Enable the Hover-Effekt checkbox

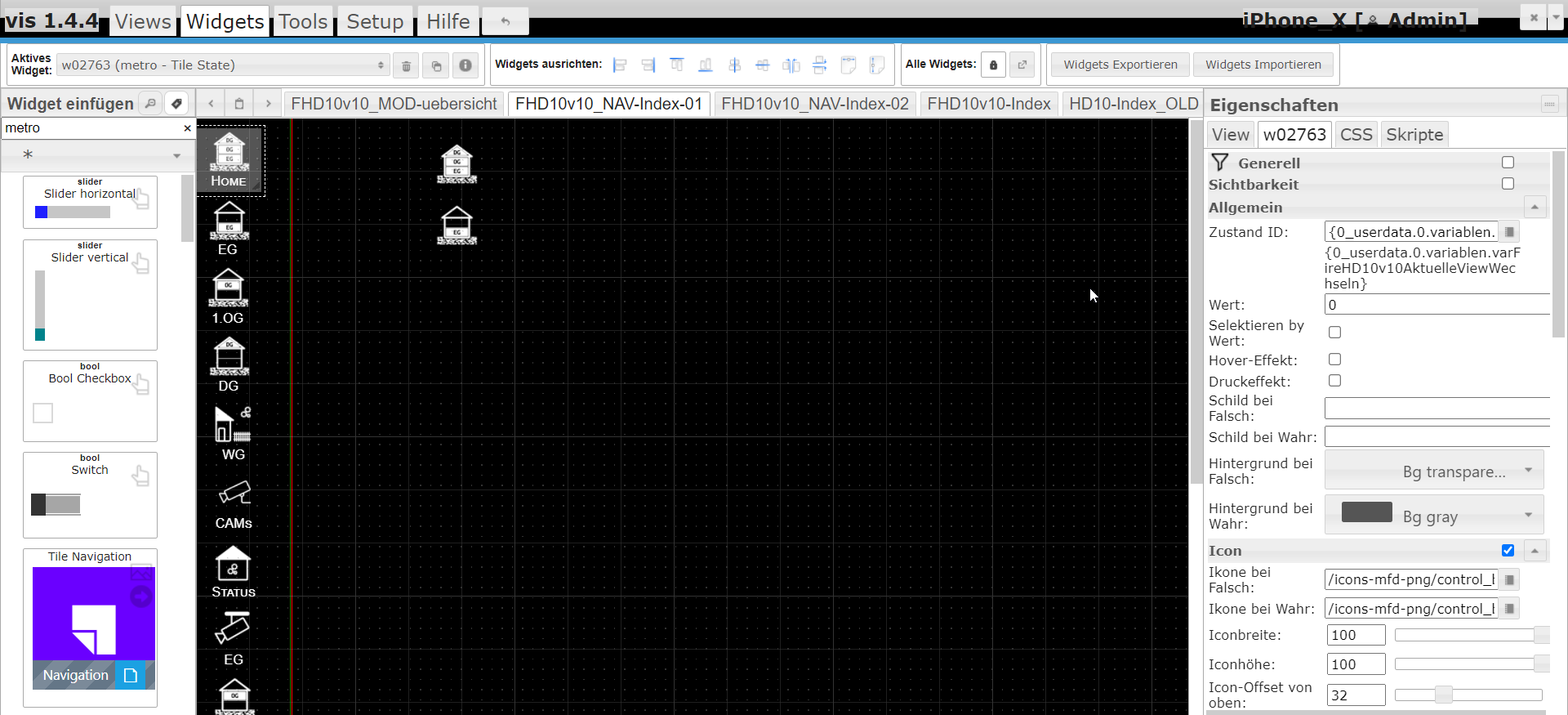click(x=1334, y=360)
